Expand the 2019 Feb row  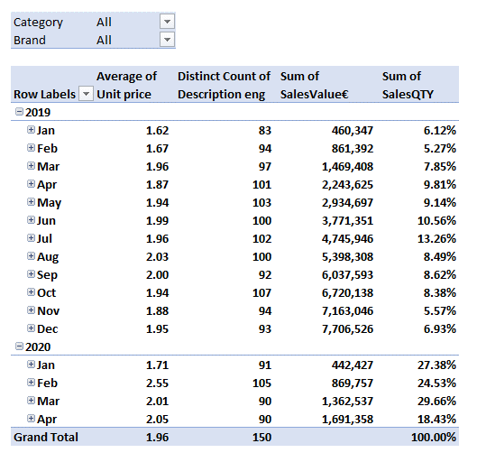pos(31,148)
